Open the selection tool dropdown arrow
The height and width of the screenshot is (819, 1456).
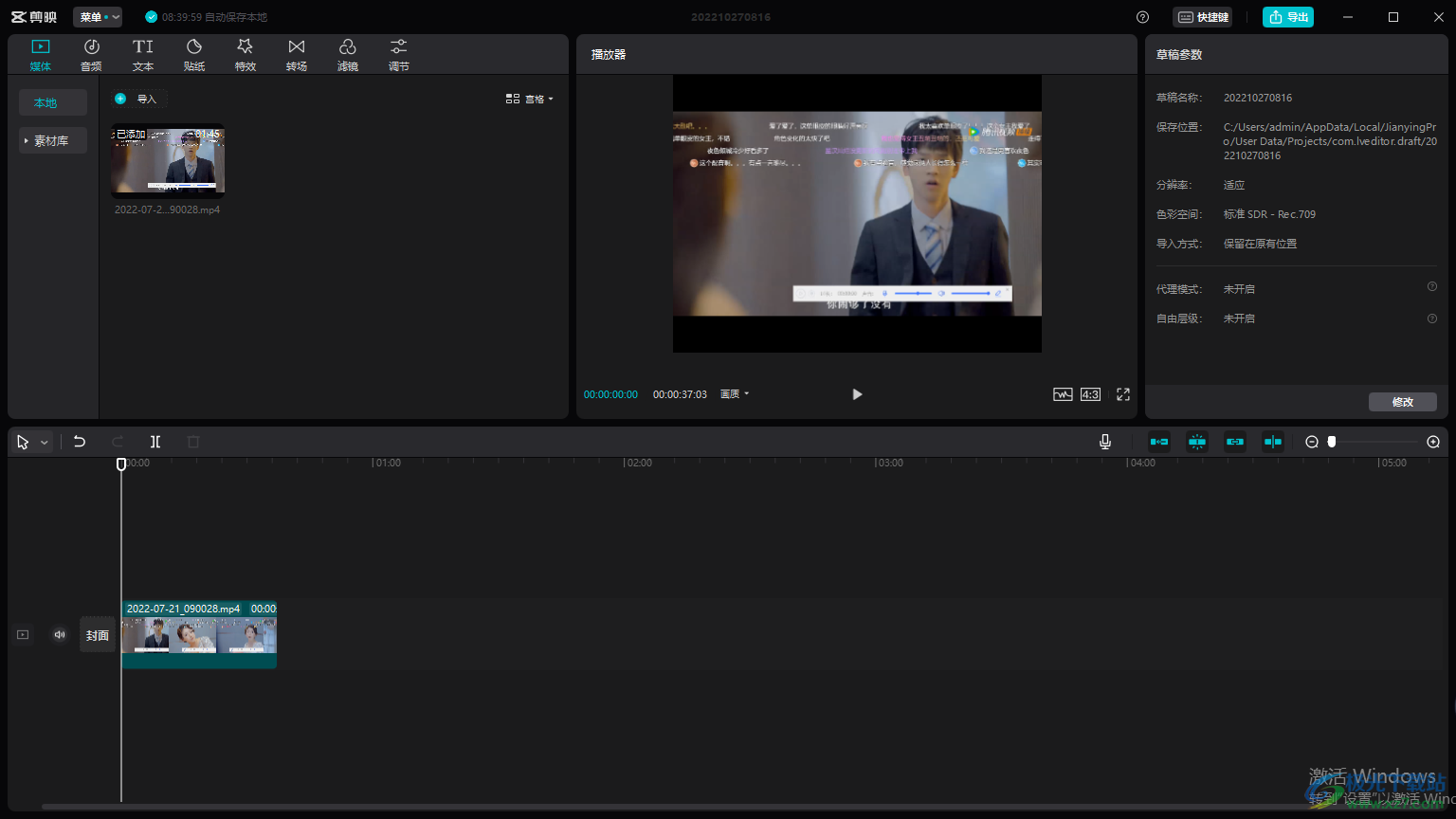pos(44,443)
